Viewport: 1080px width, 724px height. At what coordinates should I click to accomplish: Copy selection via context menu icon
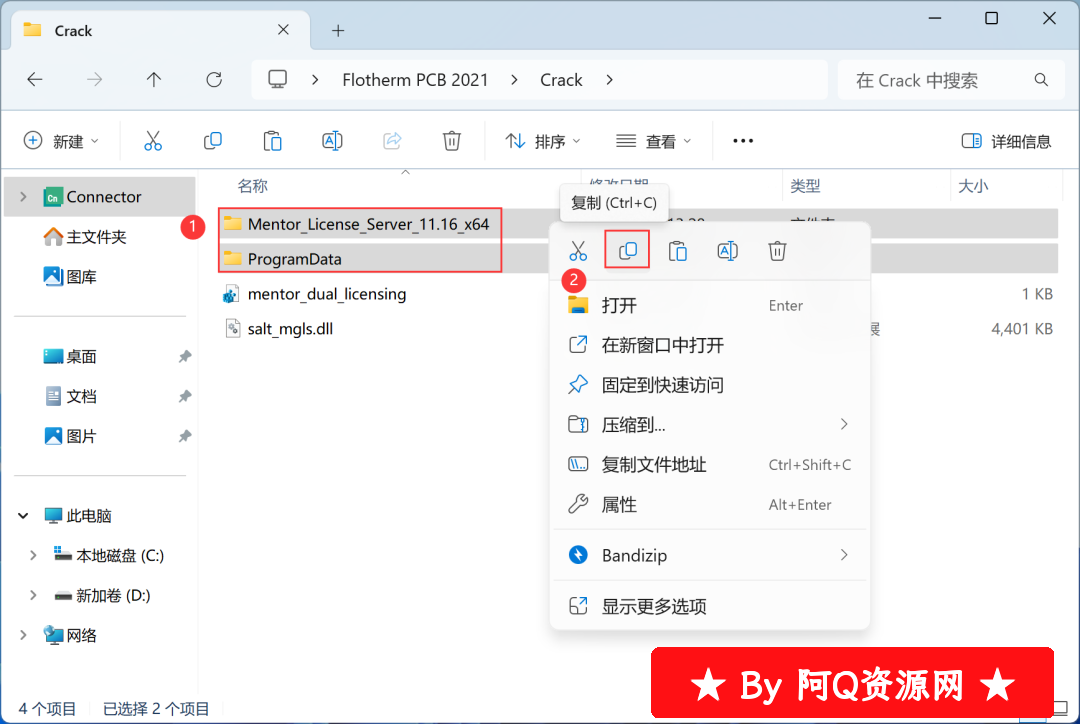627,251
